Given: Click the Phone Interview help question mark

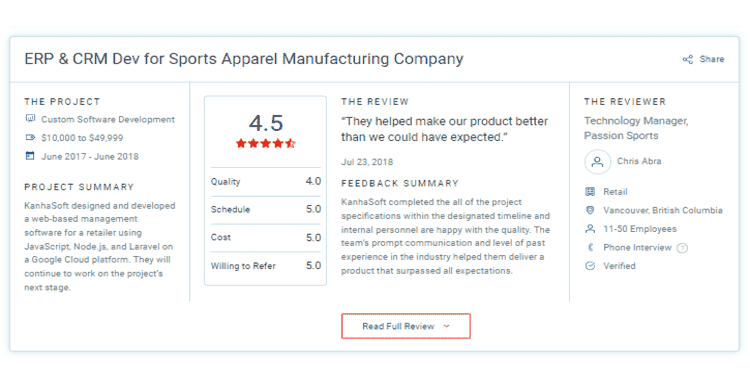Looking at the screenshot, I should [683, 248].
